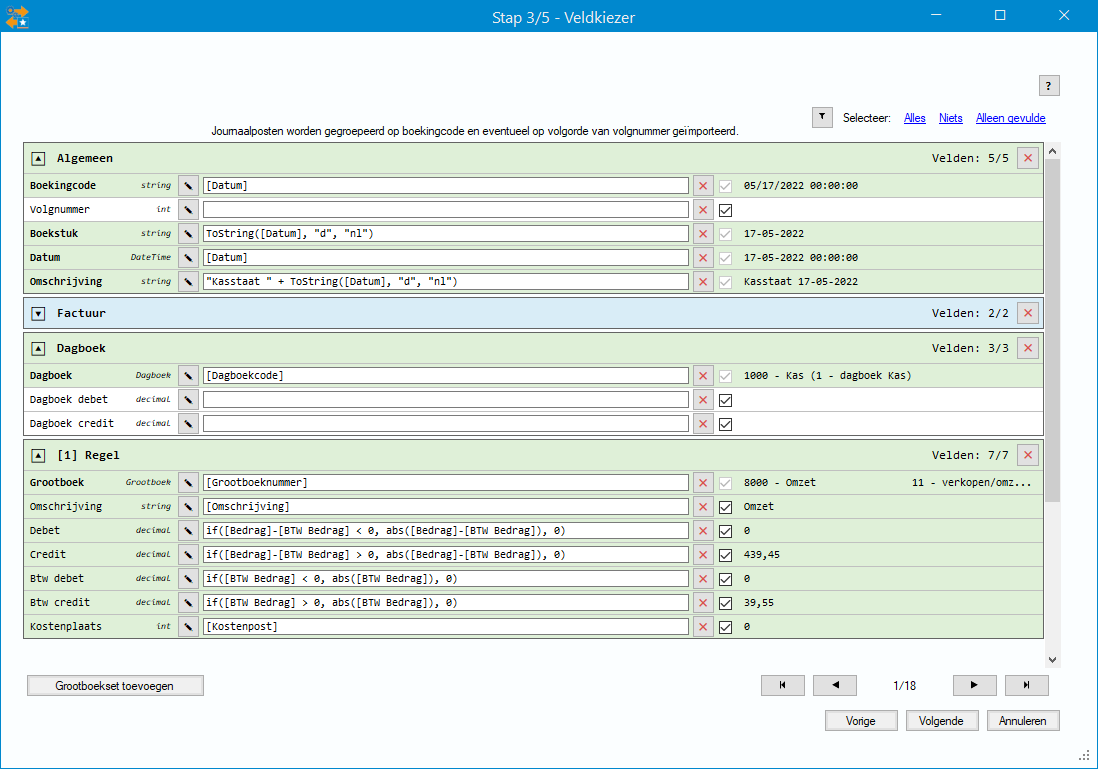
Task: Proceed with the Volgende button
Action: click(x=941, y=721)
